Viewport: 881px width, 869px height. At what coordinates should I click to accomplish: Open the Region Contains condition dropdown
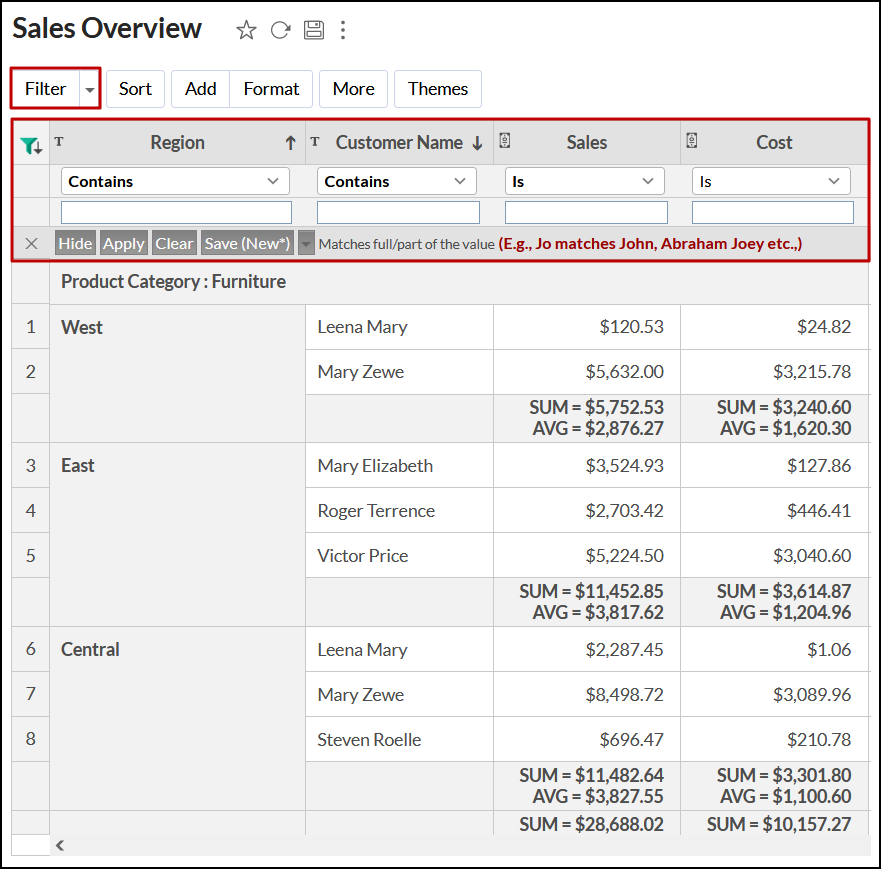(x=175, y=181)
